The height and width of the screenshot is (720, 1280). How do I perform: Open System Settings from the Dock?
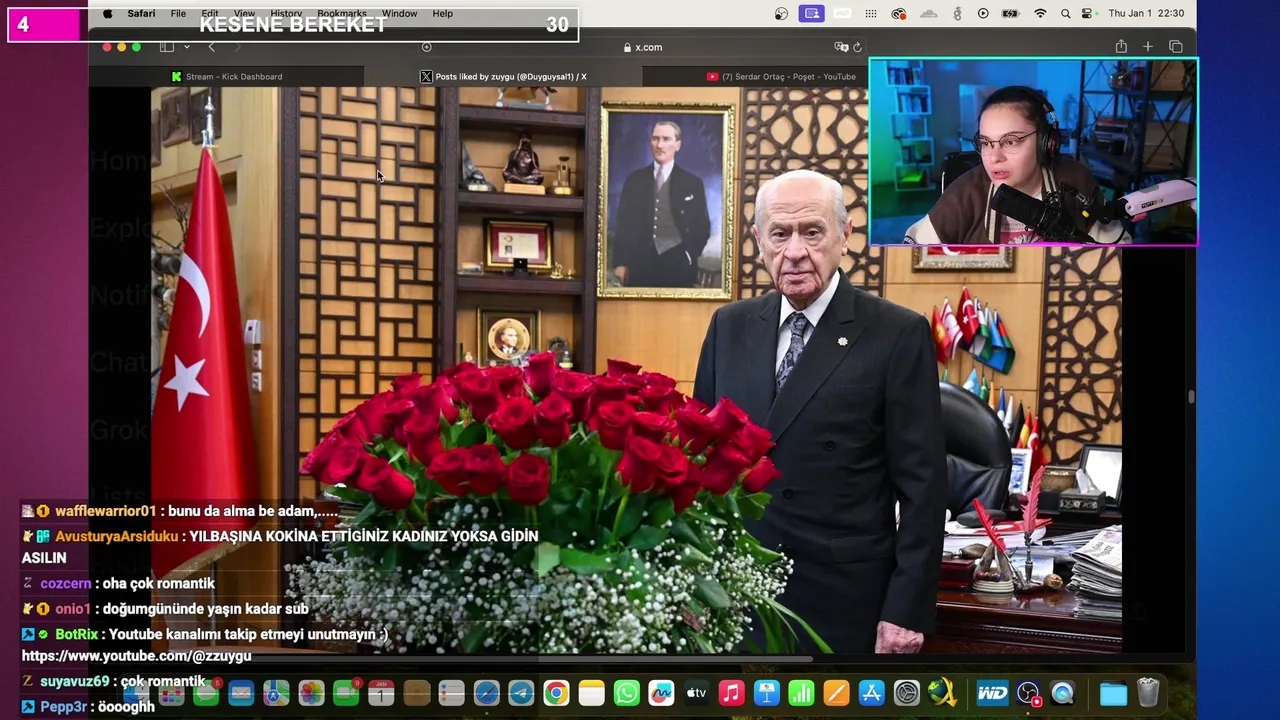coord(907,693)
